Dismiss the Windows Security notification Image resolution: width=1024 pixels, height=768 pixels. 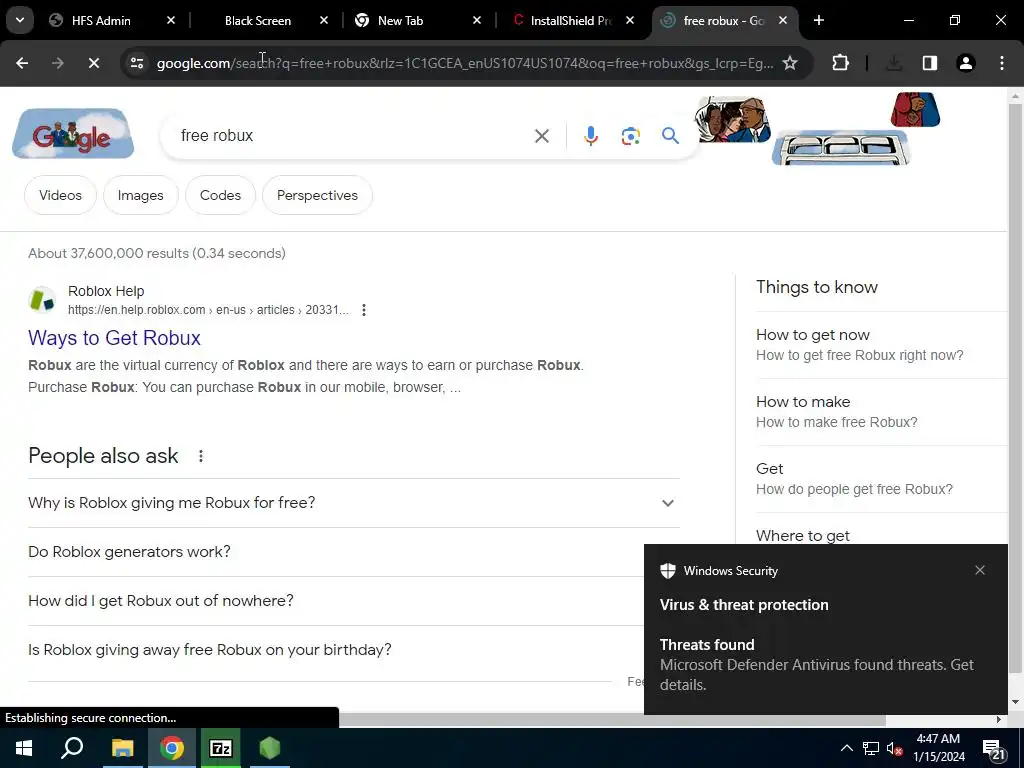coord(980,570)
